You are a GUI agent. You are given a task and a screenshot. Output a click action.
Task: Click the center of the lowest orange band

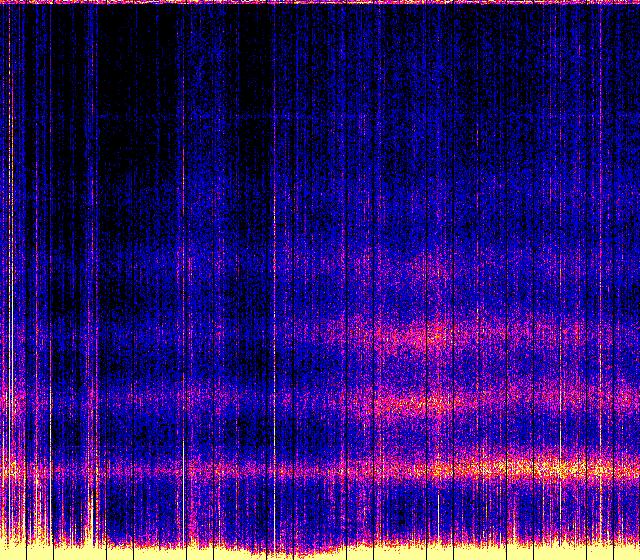click(x=320, y=468)
